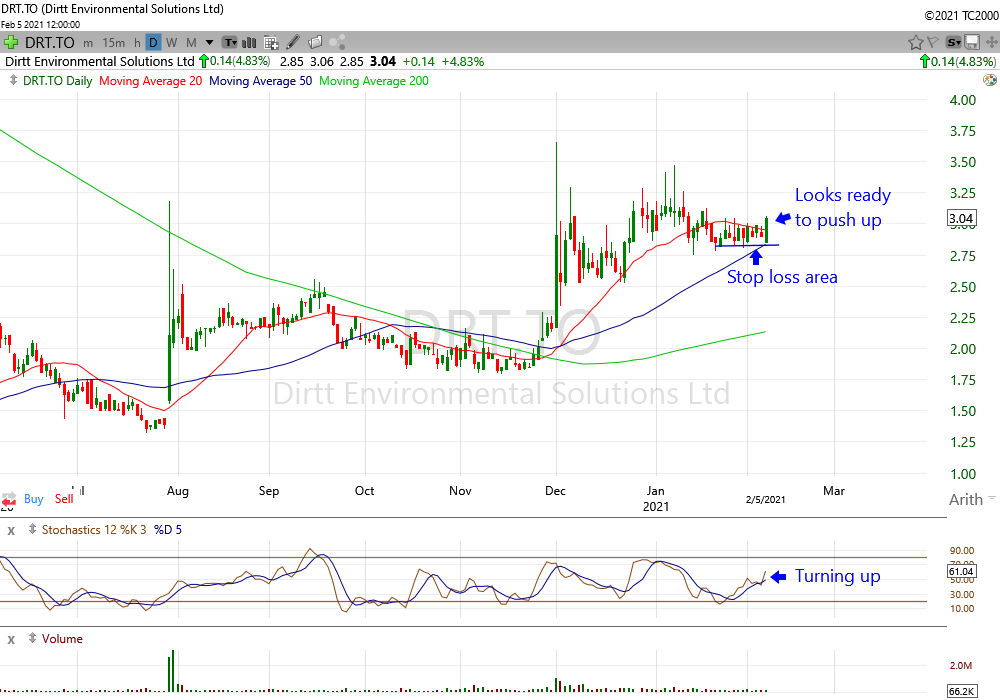Image resolution: width=1000 pixels, height=700 pixels.
Task: Switch to the hourly 'h' timeframe
Action: (137, 43)
